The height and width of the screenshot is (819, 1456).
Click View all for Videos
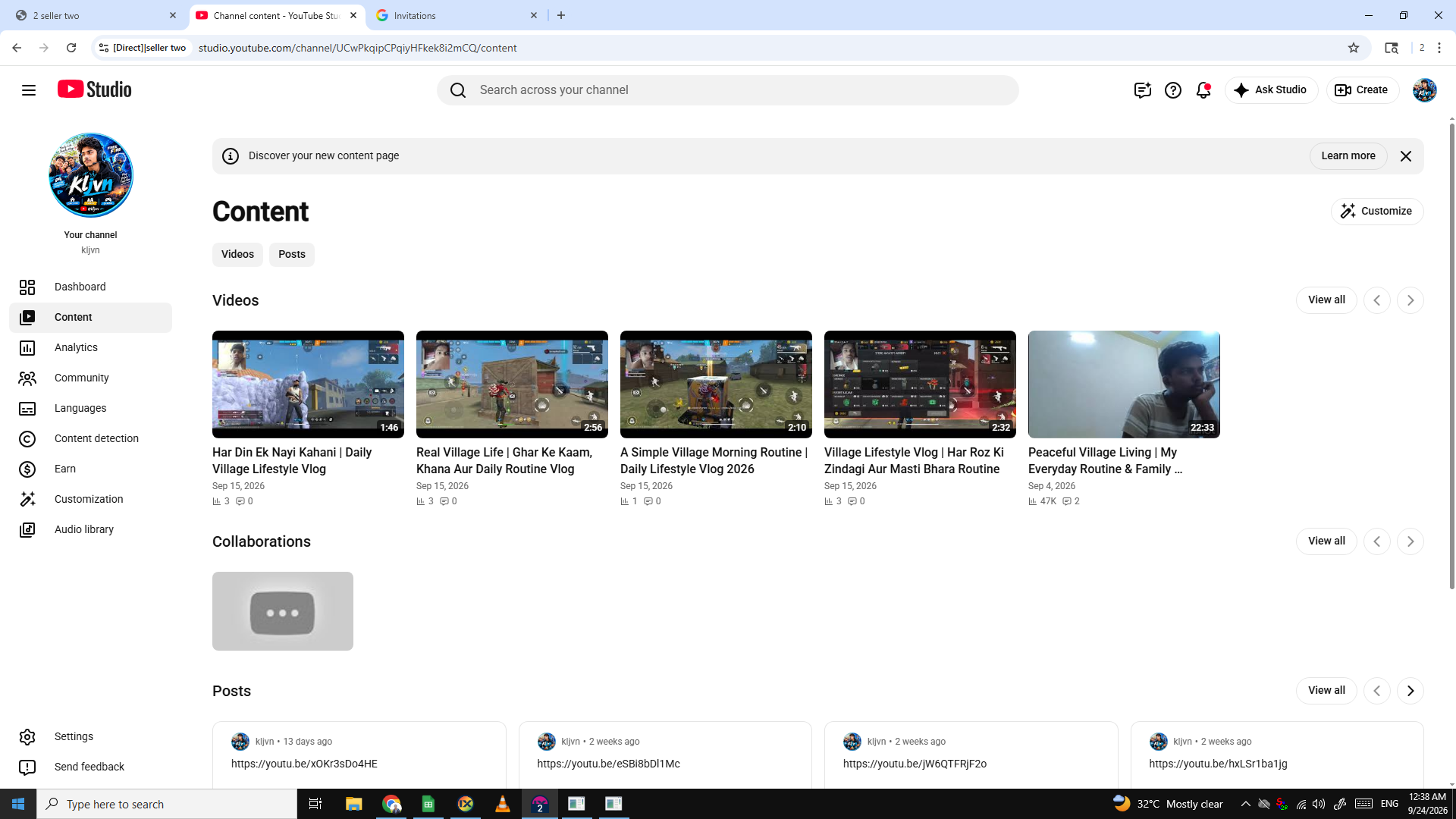coord(1326,300)
